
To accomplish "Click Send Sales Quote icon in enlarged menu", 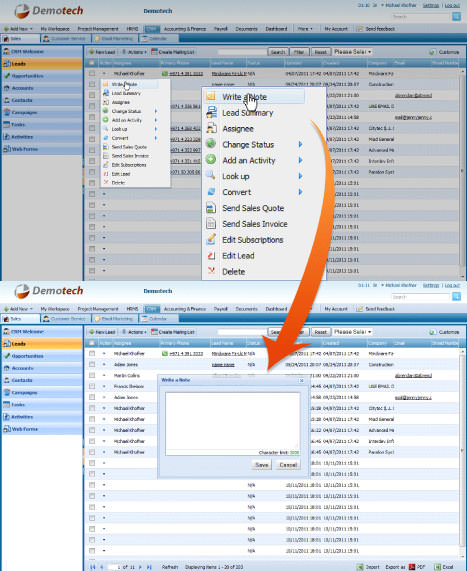I will coord(211,208).
